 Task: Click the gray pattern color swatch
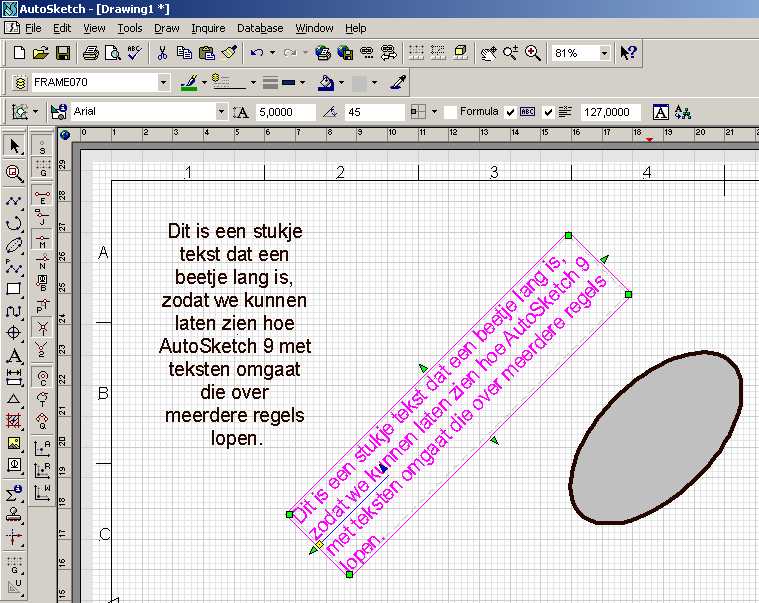point(359,84)
